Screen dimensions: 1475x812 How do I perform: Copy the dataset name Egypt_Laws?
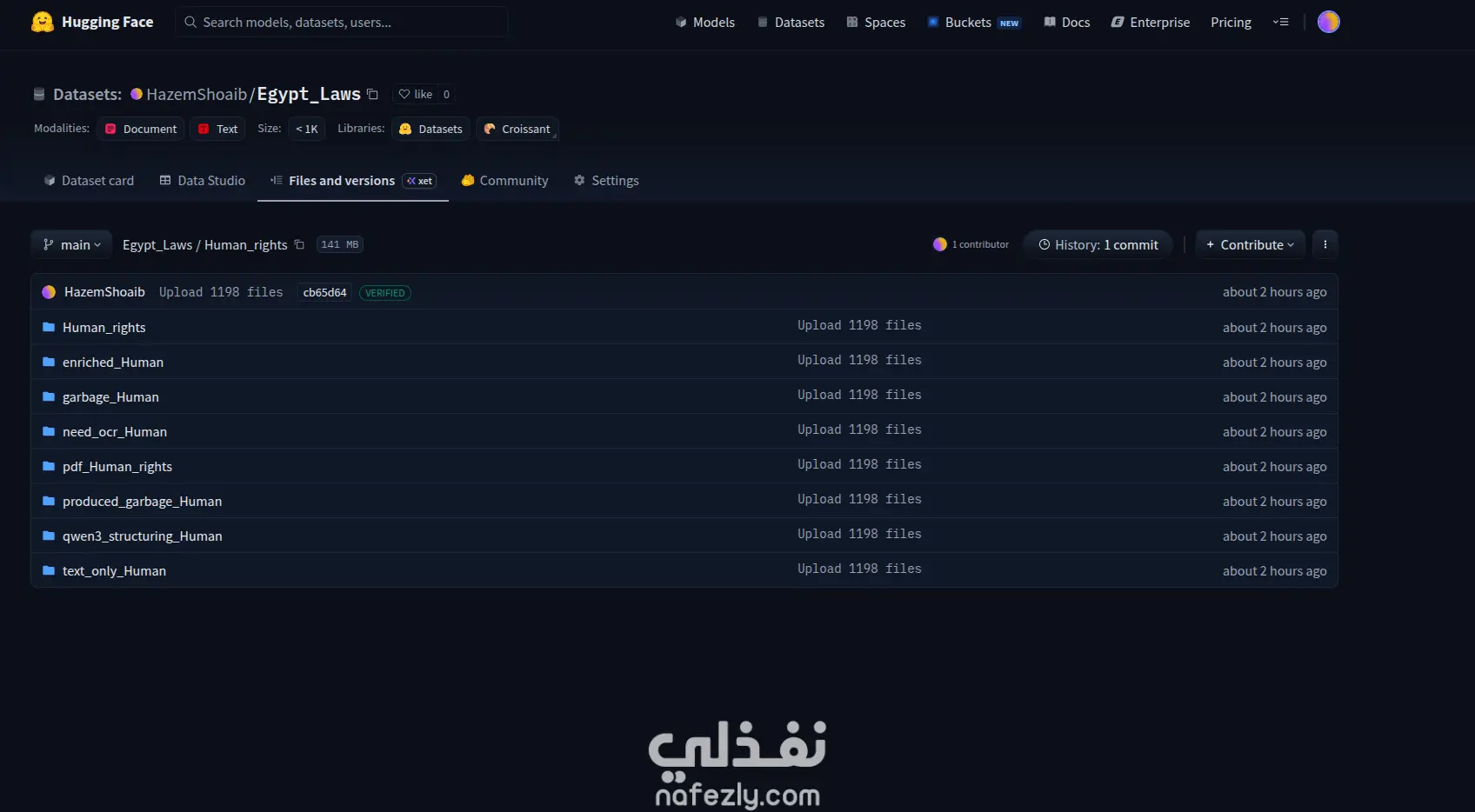click(x=373, y=94)
